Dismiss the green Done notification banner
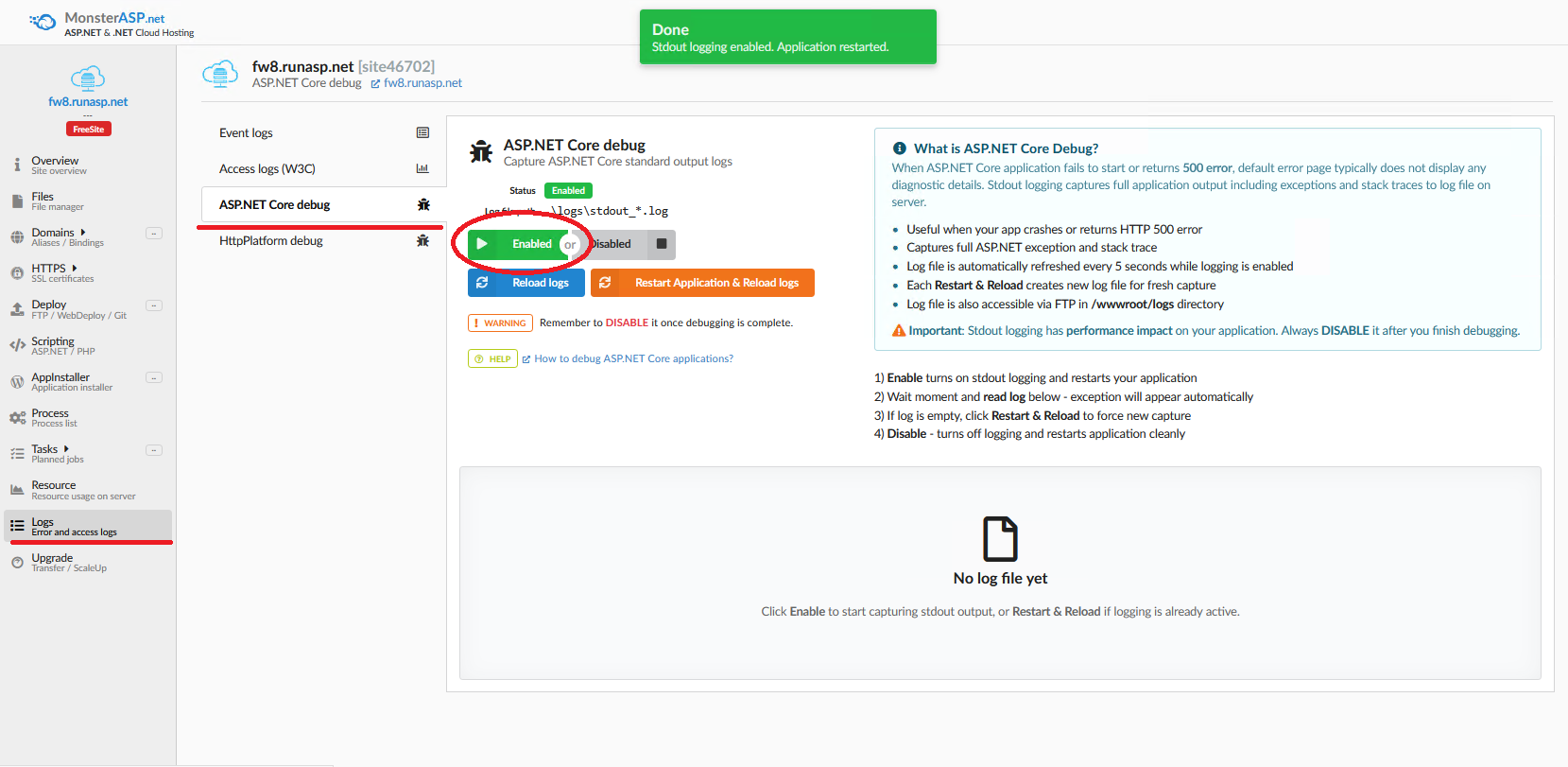This screenshot has width=1568, height=767. pos(787,37)
